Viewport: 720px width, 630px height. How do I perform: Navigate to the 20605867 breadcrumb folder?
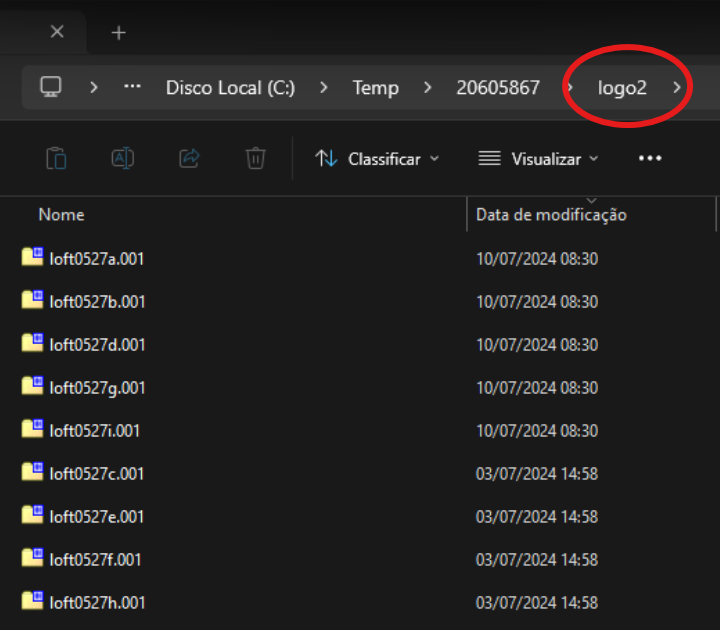(x=498, y=88)
